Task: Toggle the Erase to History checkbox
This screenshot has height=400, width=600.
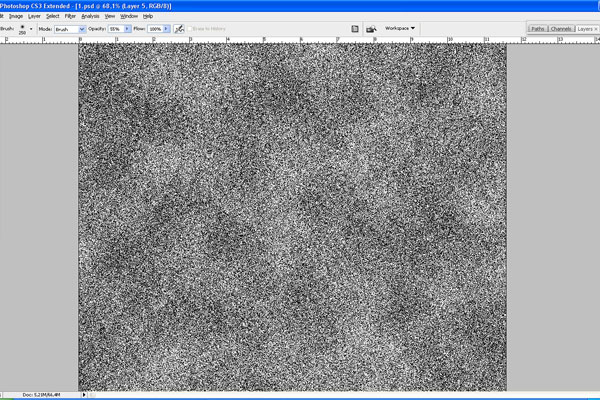Action: pyautogui.click(x=190, y=29)
